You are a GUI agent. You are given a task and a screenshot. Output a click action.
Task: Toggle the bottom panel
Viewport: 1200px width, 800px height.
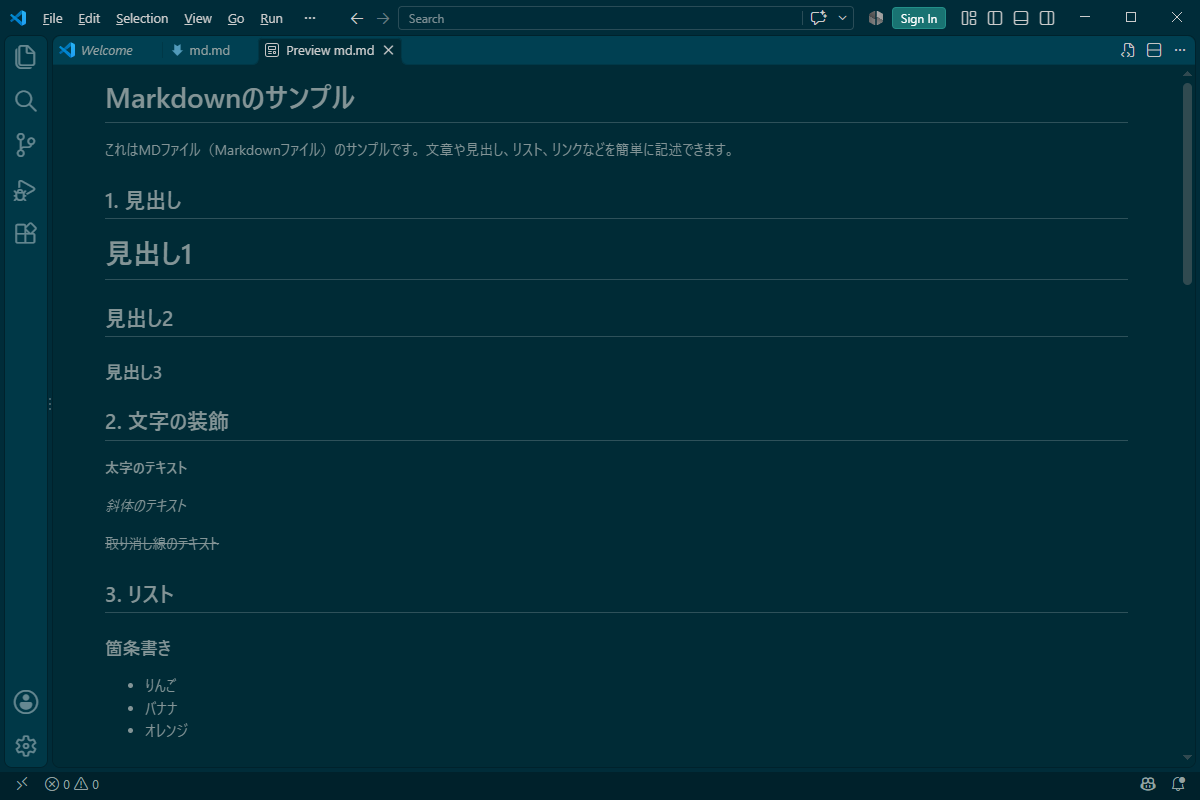pyautogui.click(x=1021, y=18)
